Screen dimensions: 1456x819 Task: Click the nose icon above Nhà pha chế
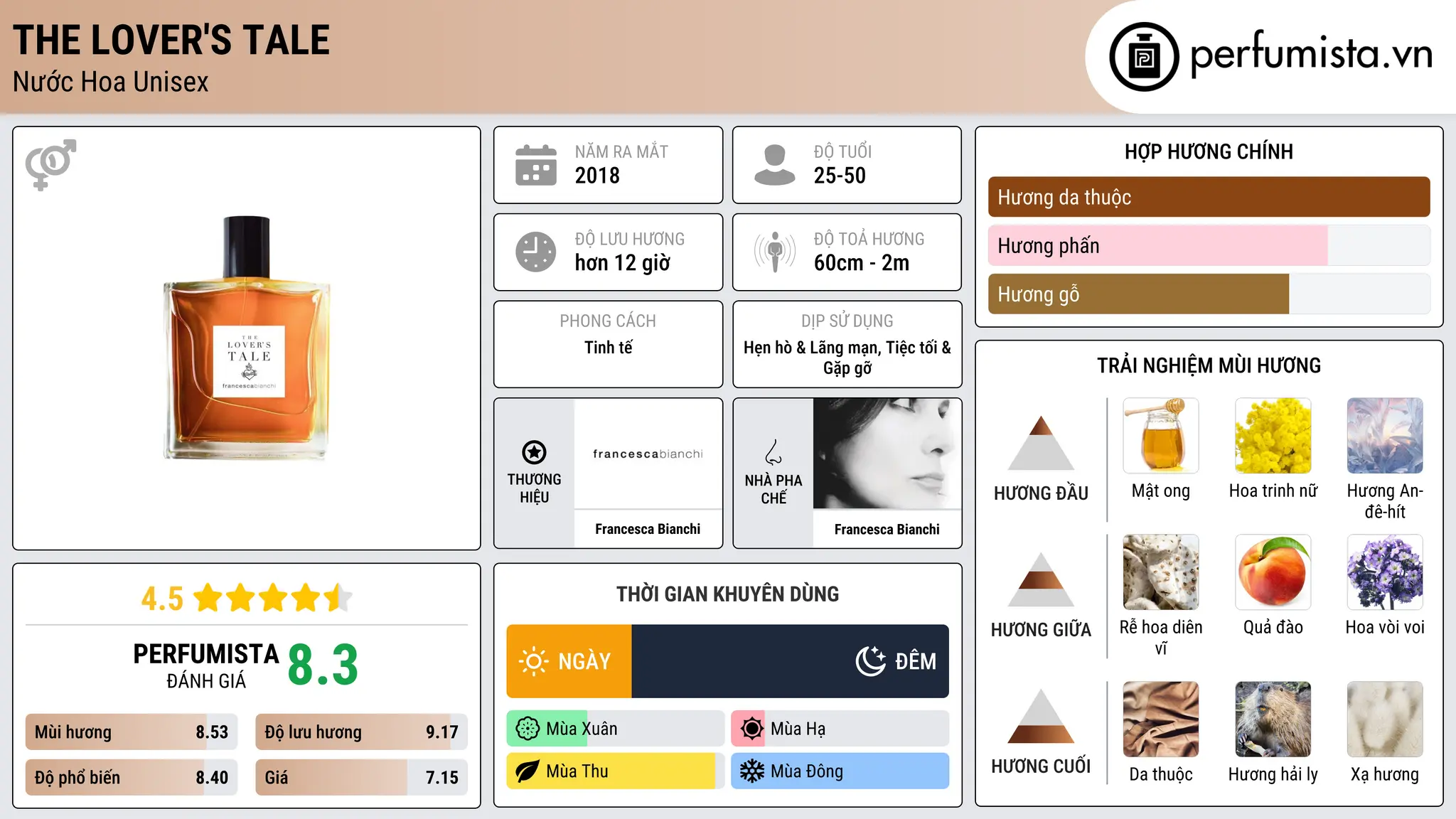click(773, 451)
